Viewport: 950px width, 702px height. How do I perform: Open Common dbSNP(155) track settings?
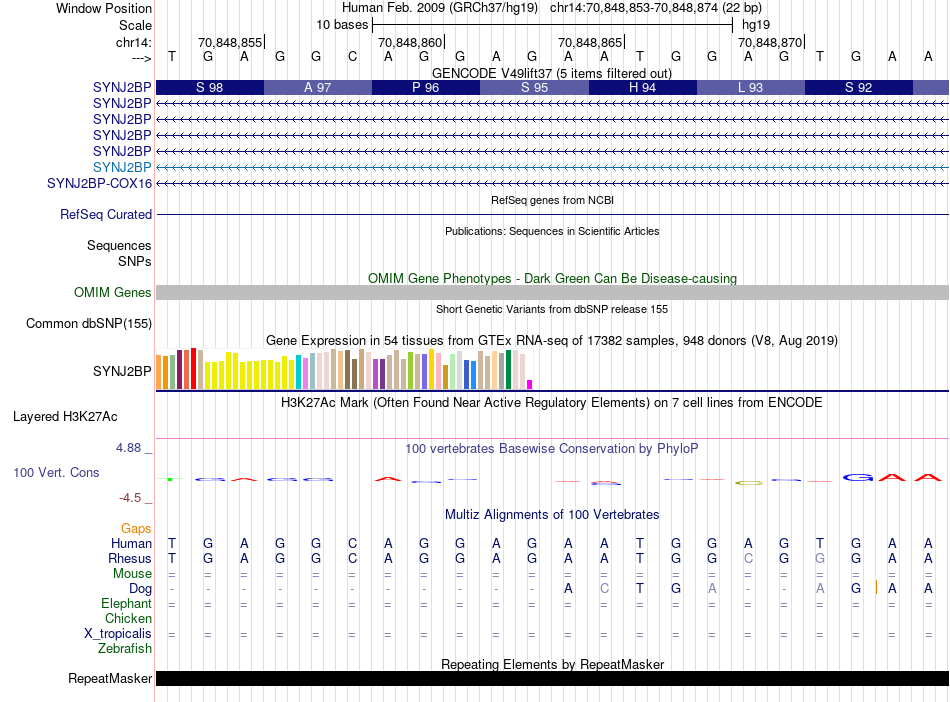click(89, 323)
